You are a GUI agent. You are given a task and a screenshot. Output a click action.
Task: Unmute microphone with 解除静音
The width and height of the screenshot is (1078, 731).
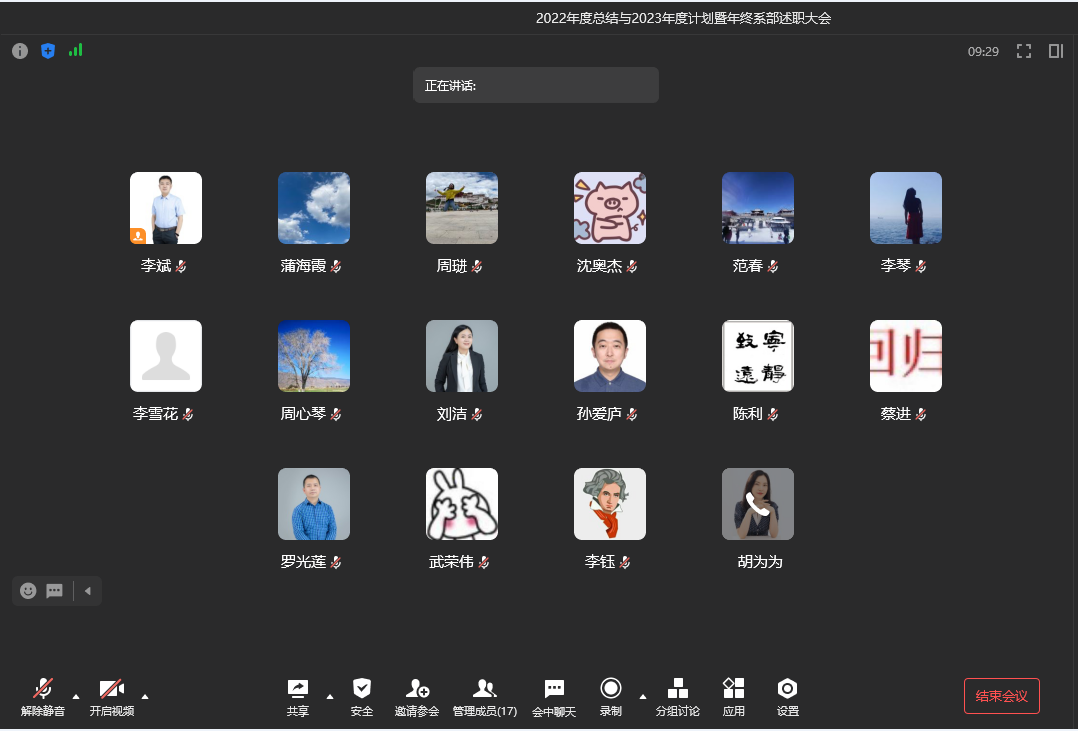coord(43,696)
